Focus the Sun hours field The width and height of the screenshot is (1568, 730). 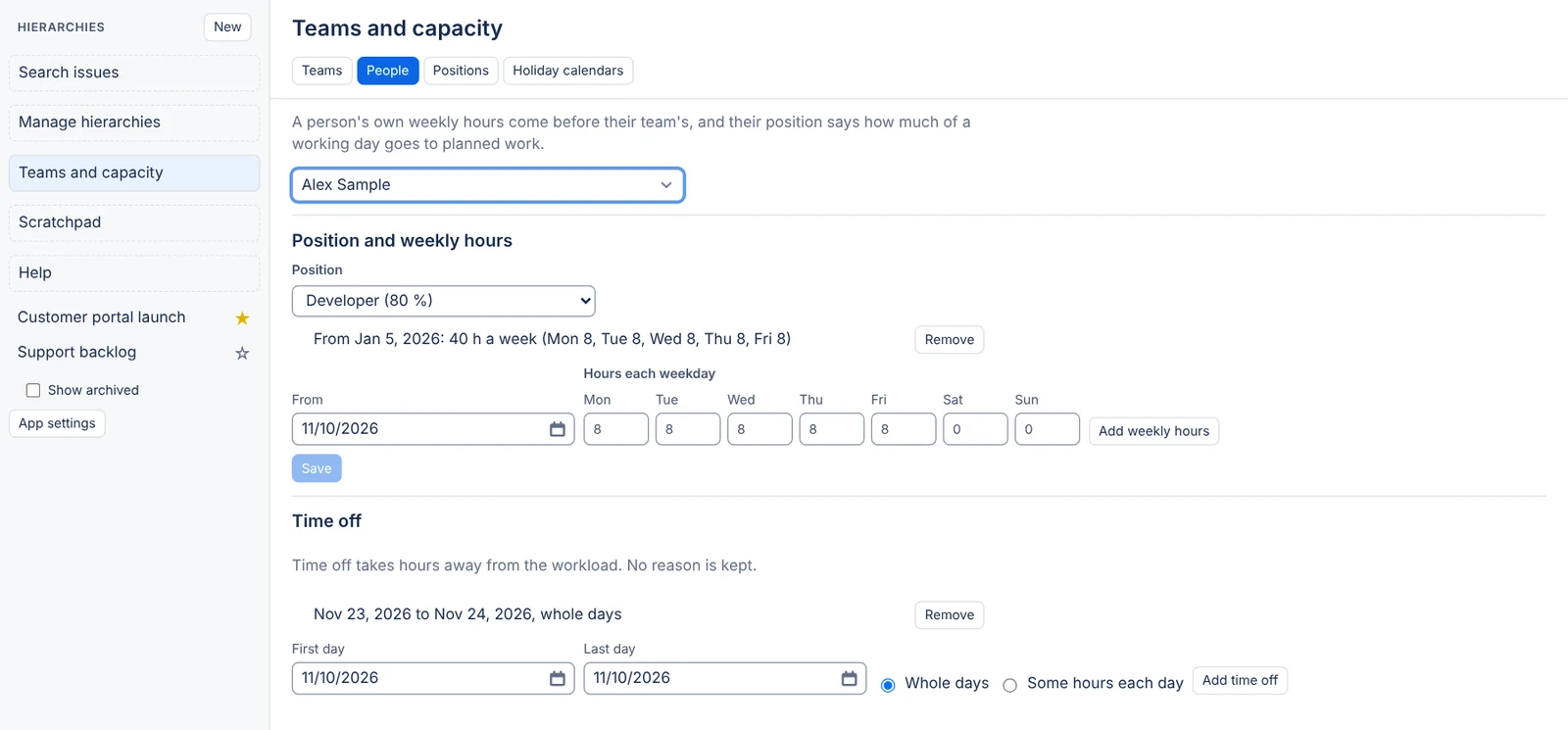click(1047, 429)
